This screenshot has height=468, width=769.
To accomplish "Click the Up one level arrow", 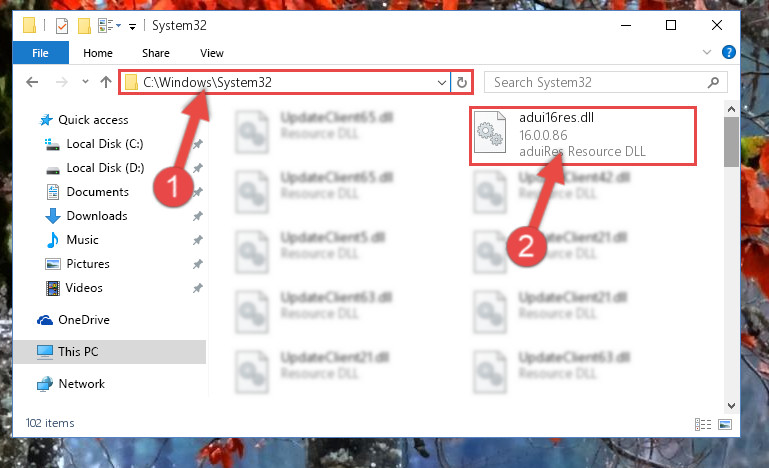I will [105, 82].
